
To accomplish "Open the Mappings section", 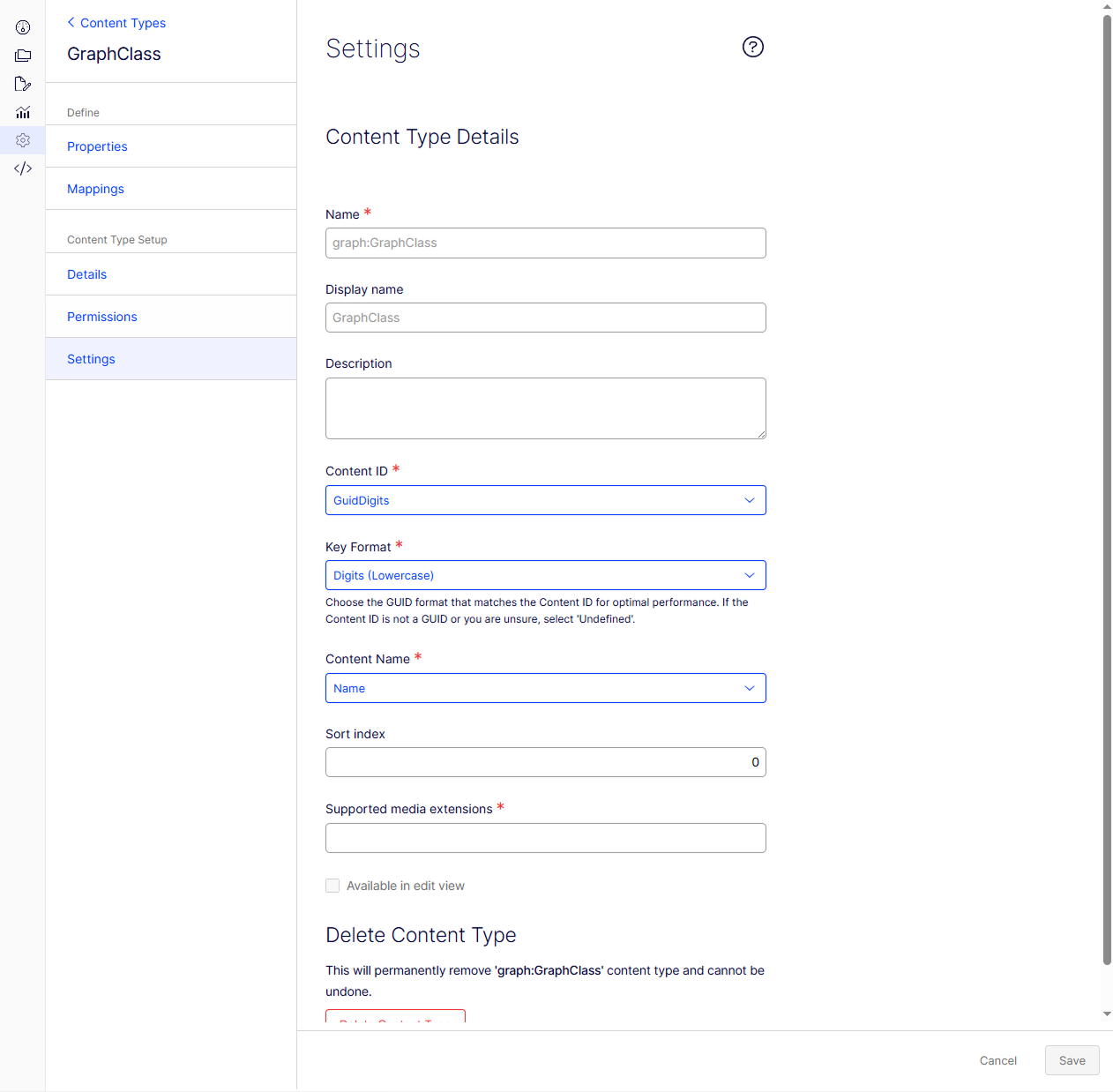I will tap(95, 189).
